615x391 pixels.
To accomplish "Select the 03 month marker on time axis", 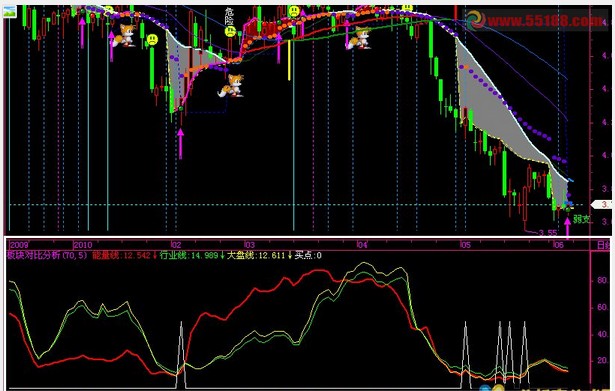I will tap(249, 245).
